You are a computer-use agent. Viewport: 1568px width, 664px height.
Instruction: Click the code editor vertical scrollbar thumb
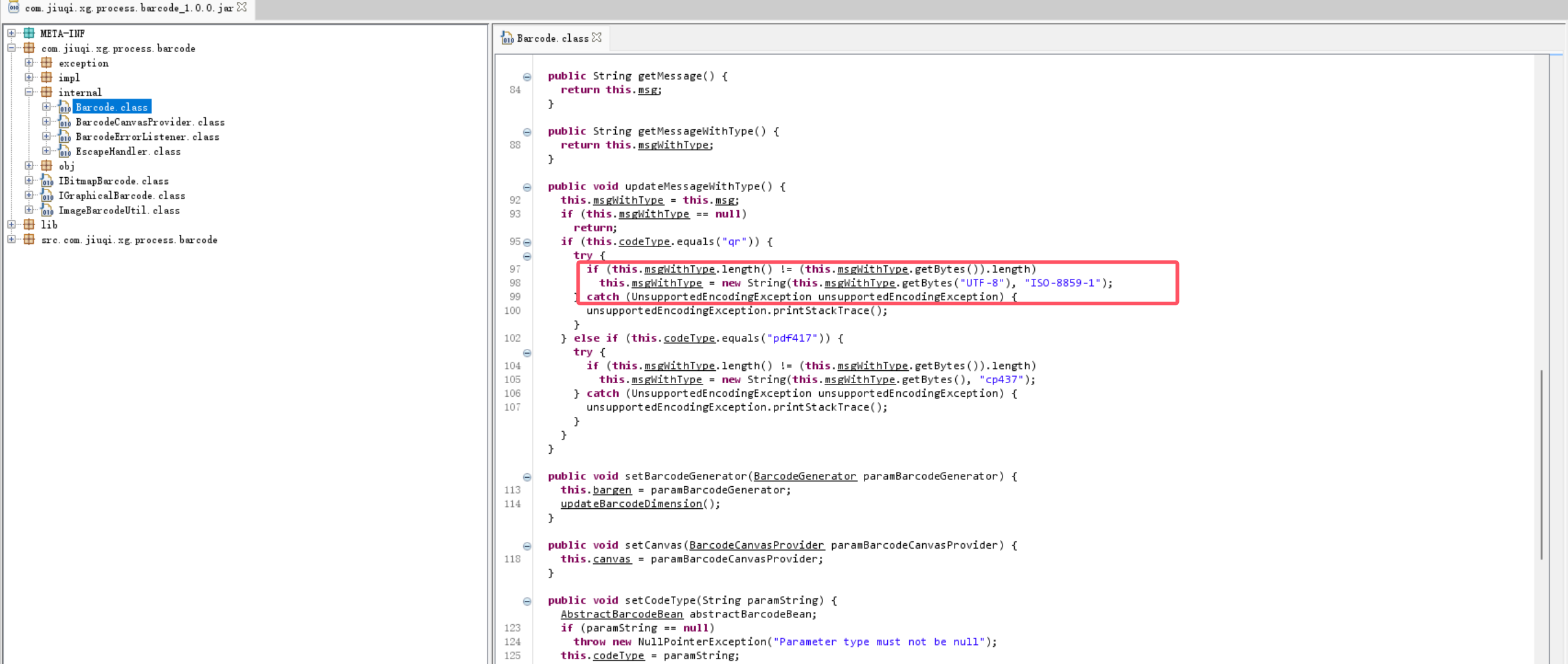pyautogui.click(x=1541, y=464)
